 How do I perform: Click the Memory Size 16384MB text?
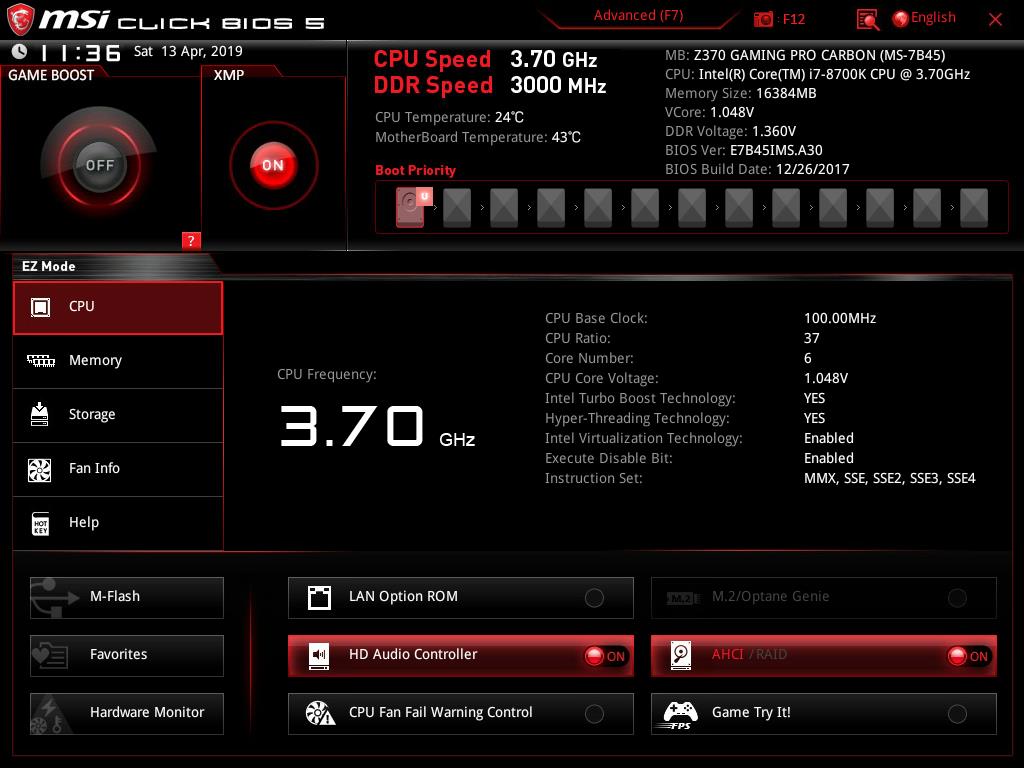(x=741, y=93)
